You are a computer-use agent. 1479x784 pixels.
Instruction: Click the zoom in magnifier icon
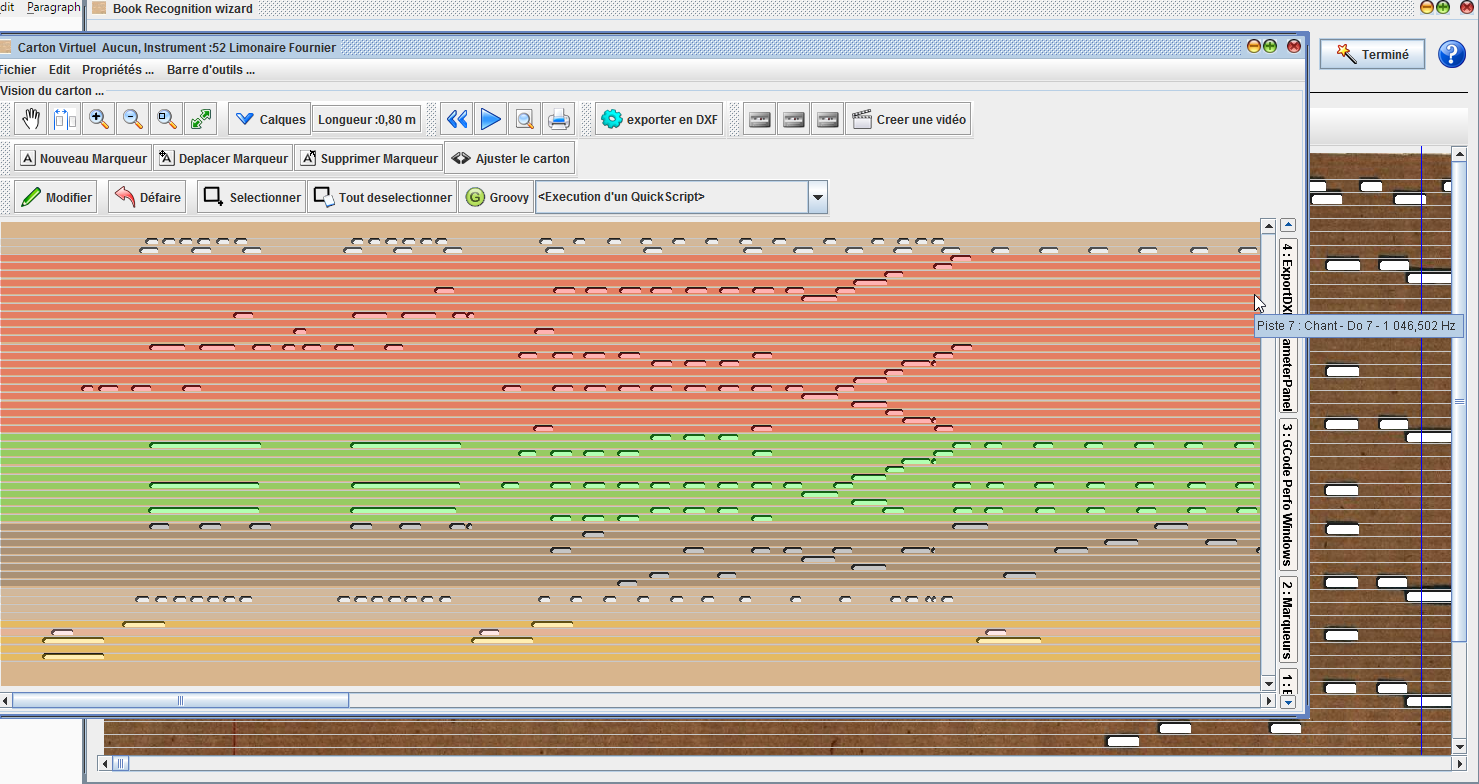click(98, 120)
